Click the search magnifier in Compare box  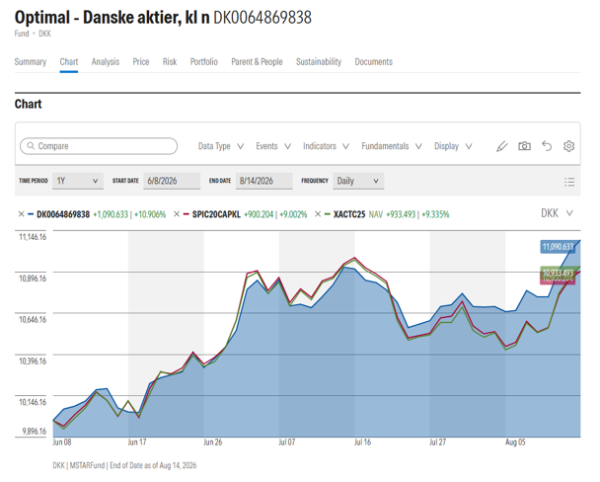coord(31,146)
